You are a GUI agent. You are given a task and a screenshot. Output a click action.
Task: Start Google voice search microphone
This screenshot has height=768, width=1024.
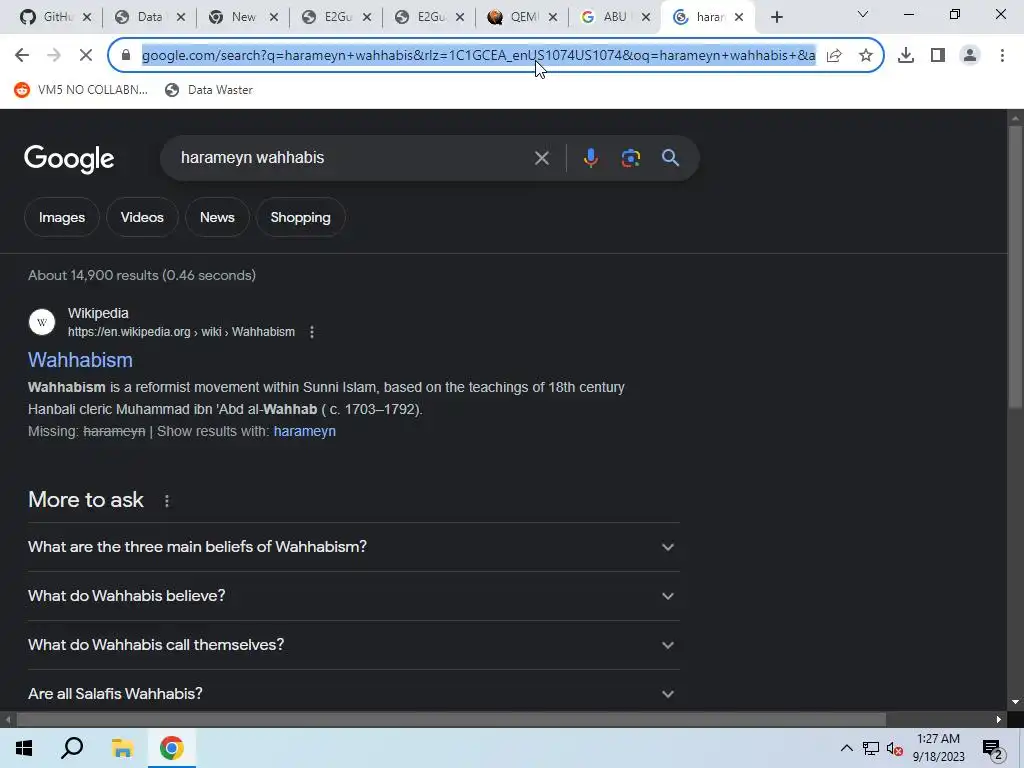tap(590, 158)
